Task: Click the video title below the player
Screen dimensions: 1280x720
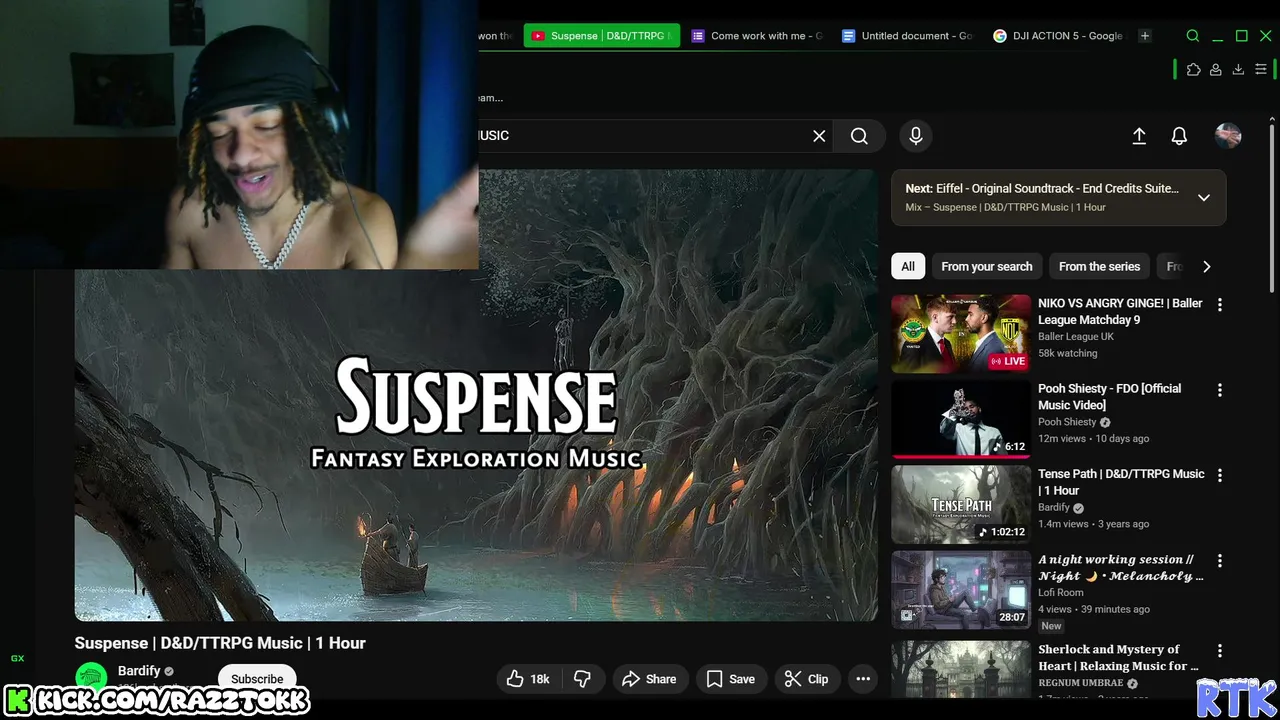Action: tap(220, 643)
